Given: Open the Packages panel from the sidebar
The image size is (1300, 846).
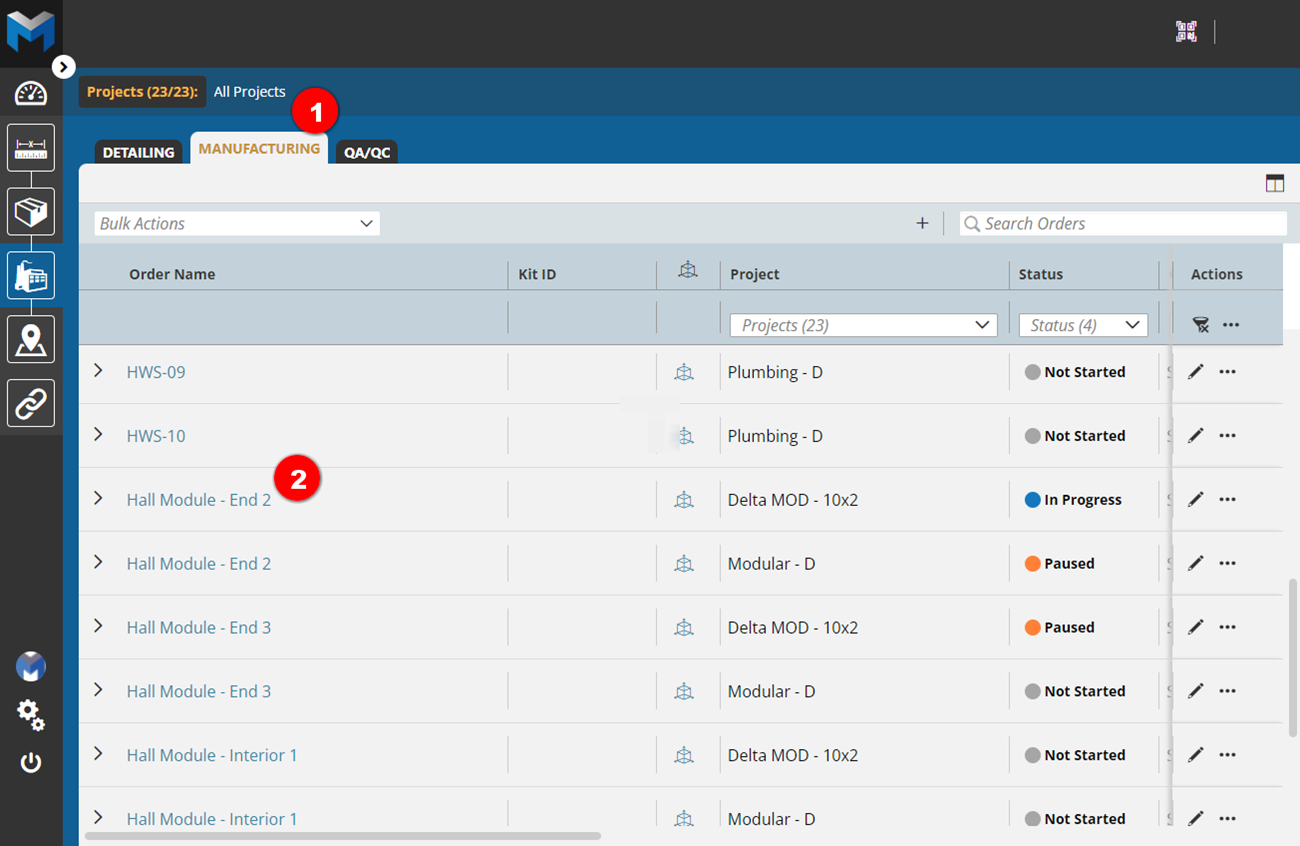Looking at the screenshot, I should 30,211.
